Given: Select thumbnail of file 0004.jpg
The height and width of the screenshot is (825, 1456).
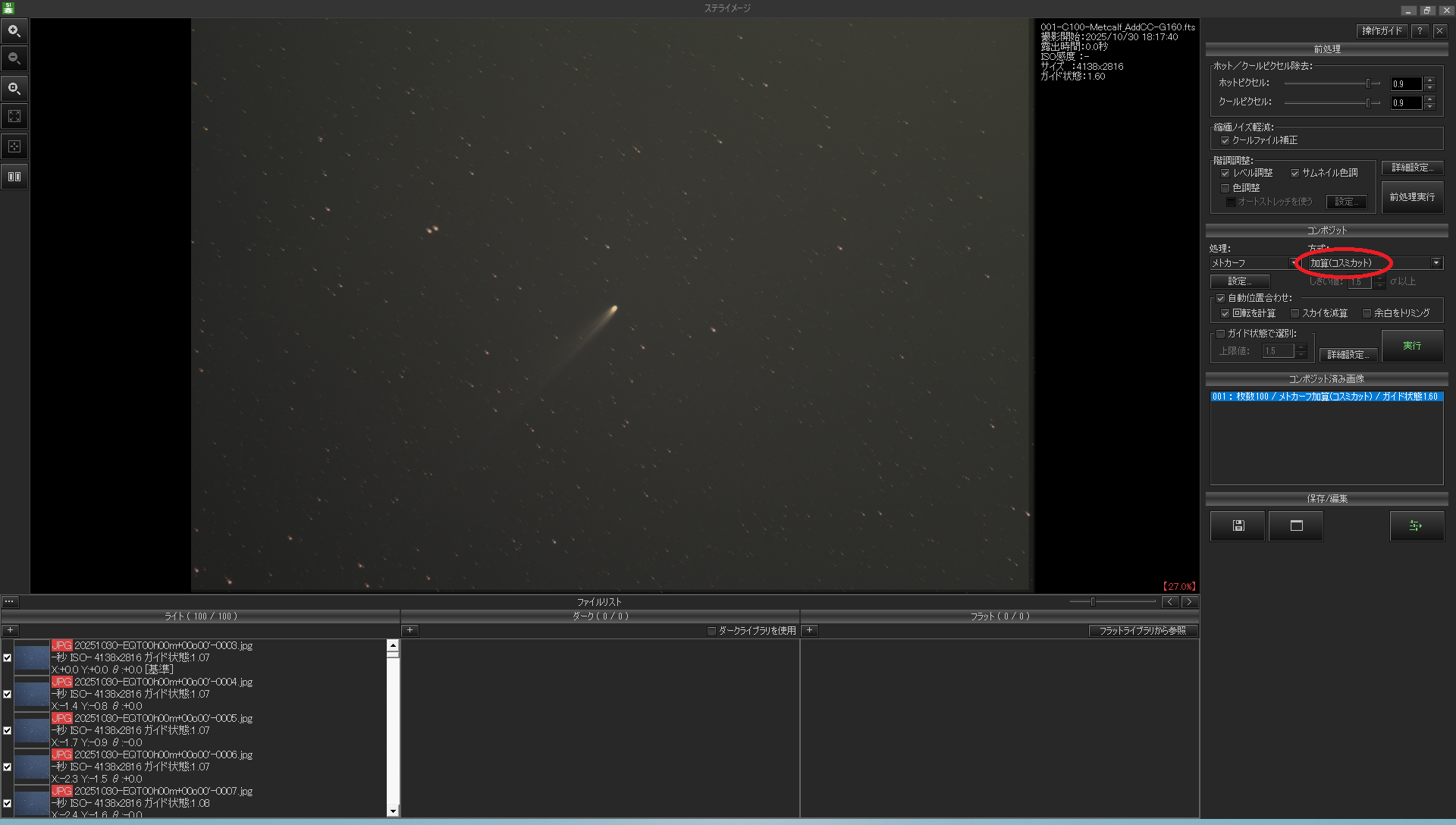Looking at the screenshot, I should point(32,694).
